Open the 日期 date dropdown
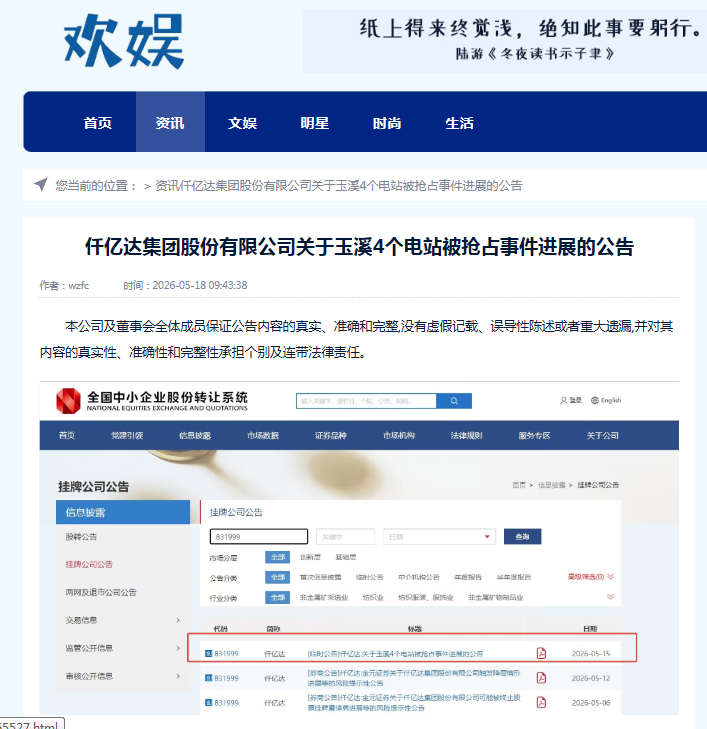The height and width of the screenshot is (729, 707). pos(439,537)
